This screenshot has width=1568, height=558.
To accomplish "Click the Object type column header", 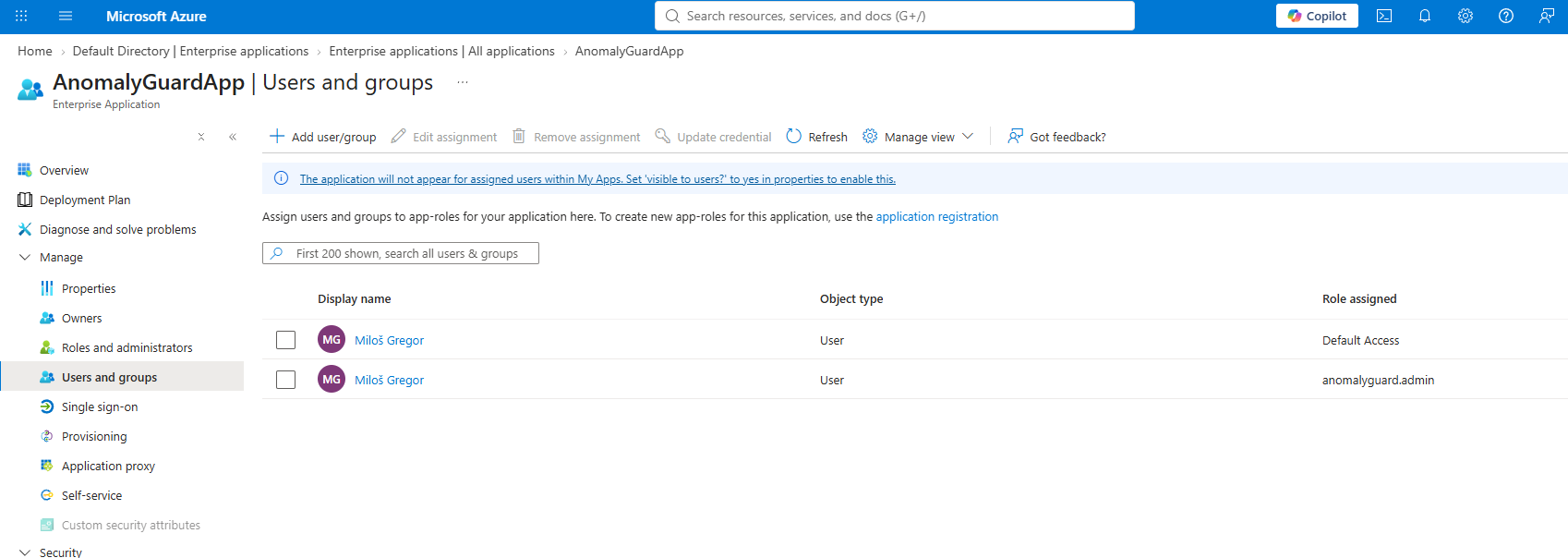I will (x=851, y=298).
